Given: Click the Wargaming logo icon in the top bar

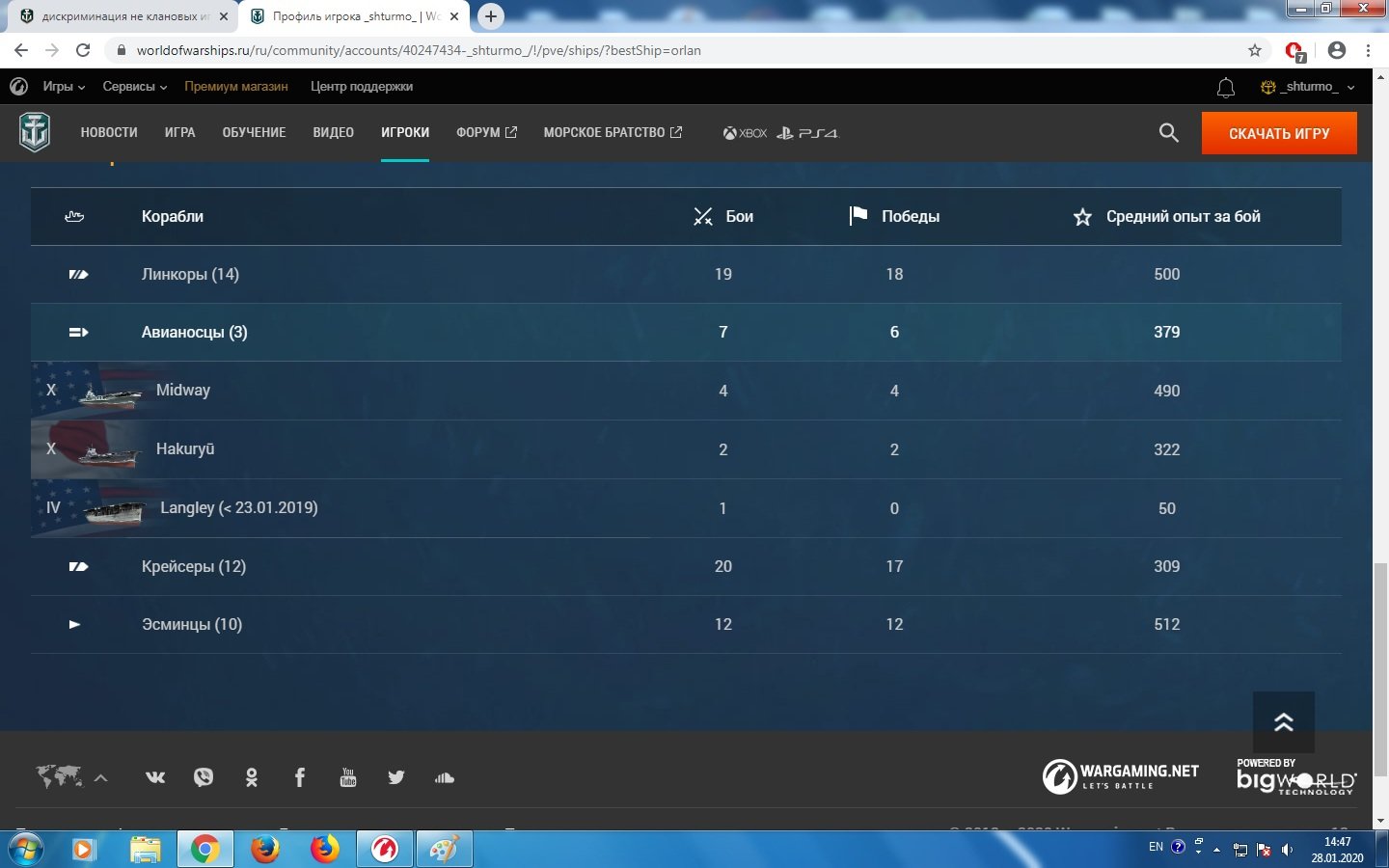Looking at the screenshot, I should pyautogui.click(x=18, y=87).
